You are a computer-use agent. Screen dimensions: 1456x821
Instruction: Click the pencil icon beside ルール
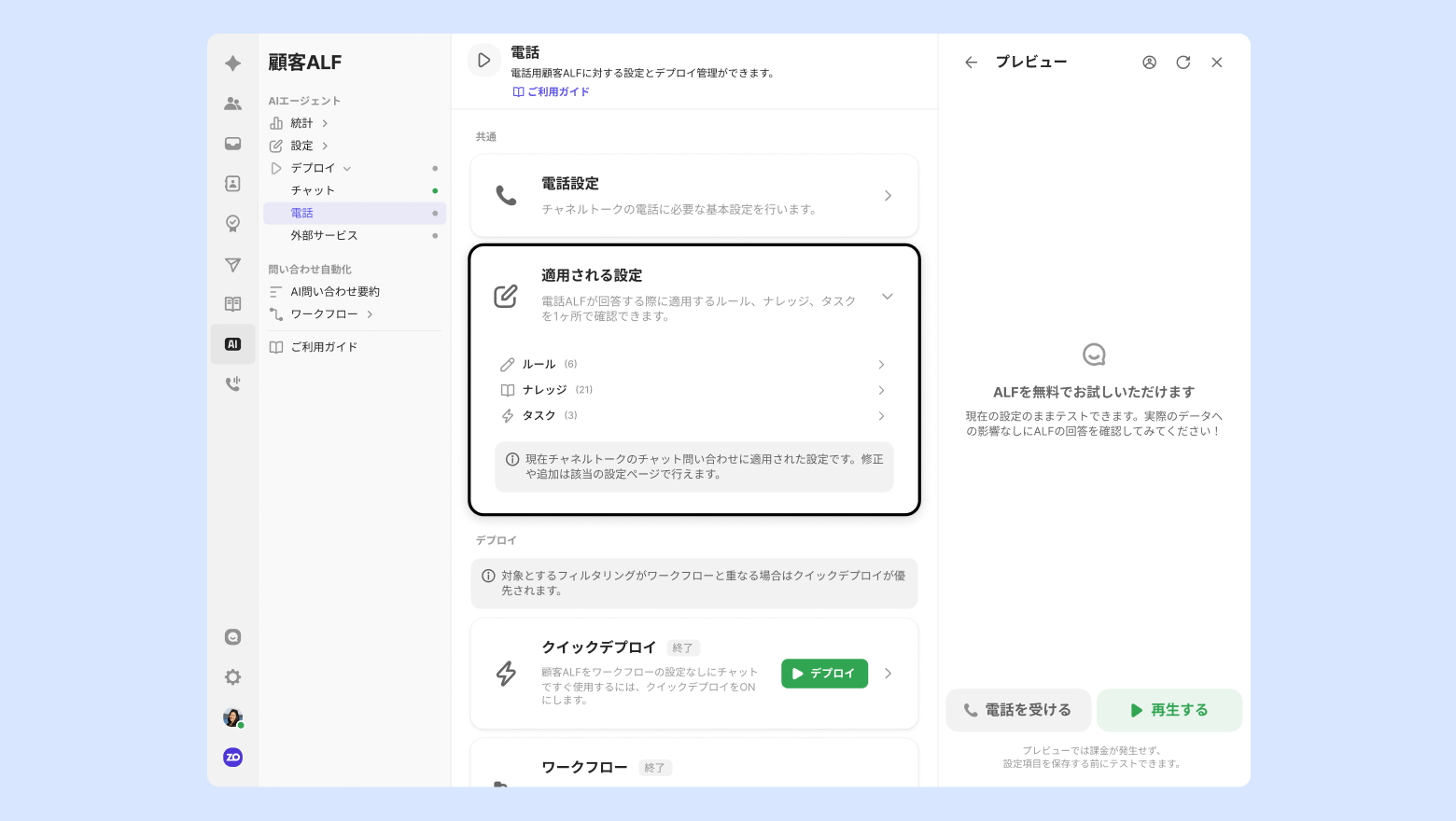click(508, 365)
